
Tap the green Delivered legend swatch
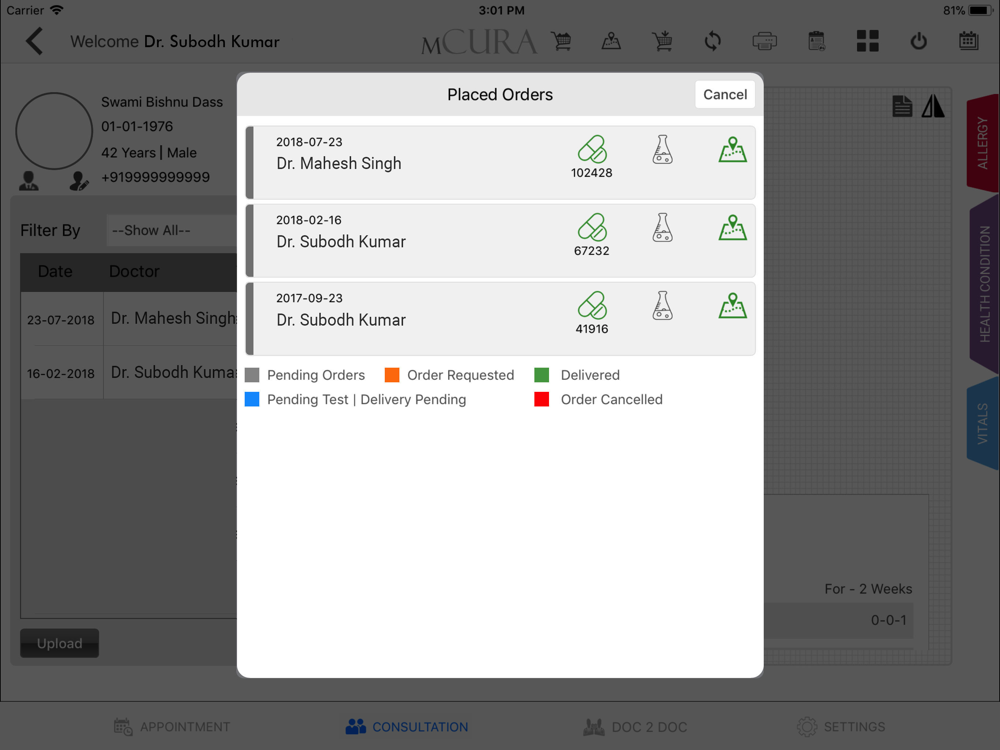tap(541, 375)
